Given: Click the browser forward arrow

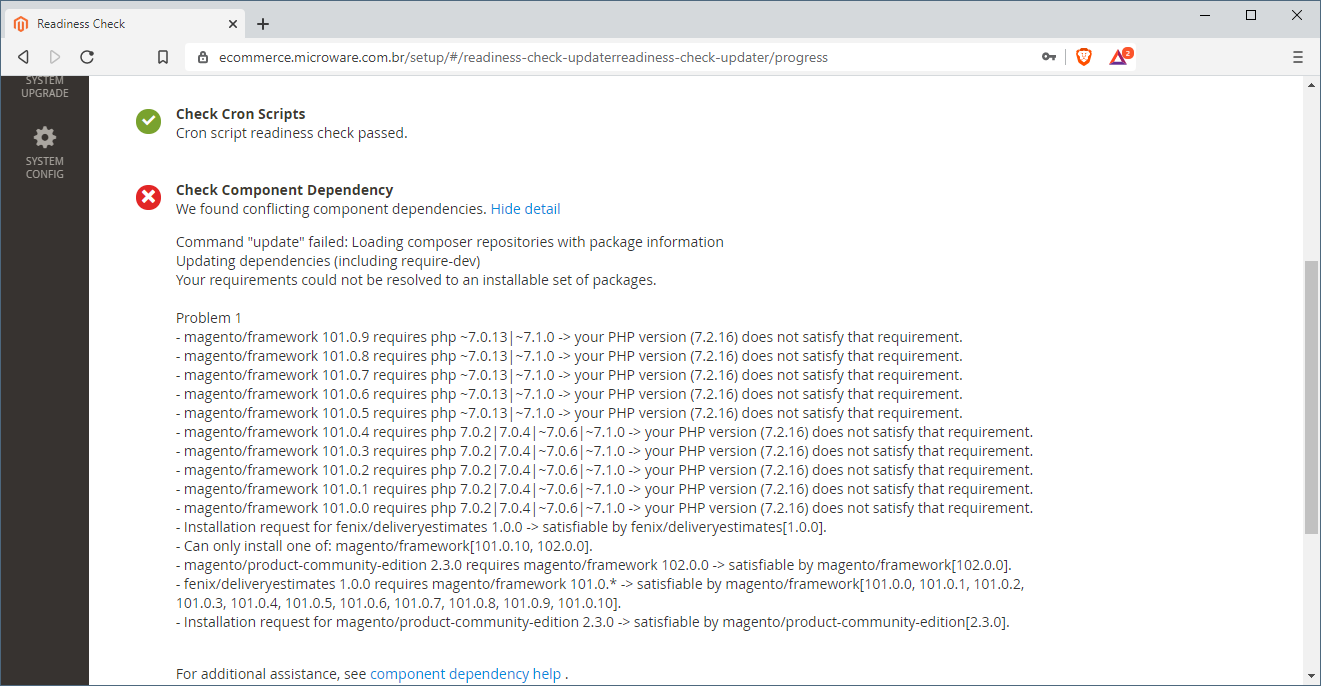Looking at the screenshot, I should [x=55, y=57].
